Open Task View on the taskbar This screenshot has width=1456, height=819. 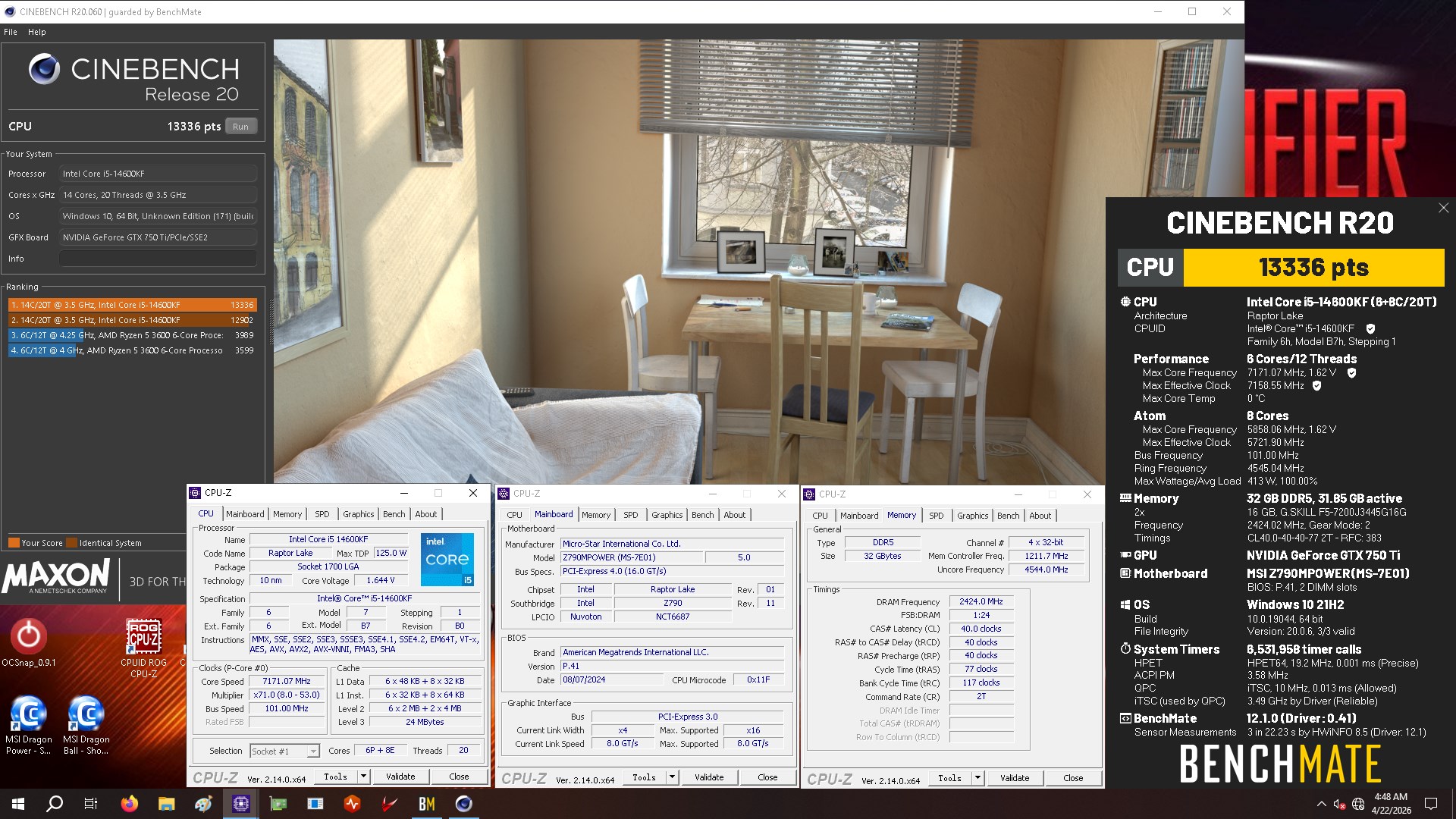[x=91, y=804]
